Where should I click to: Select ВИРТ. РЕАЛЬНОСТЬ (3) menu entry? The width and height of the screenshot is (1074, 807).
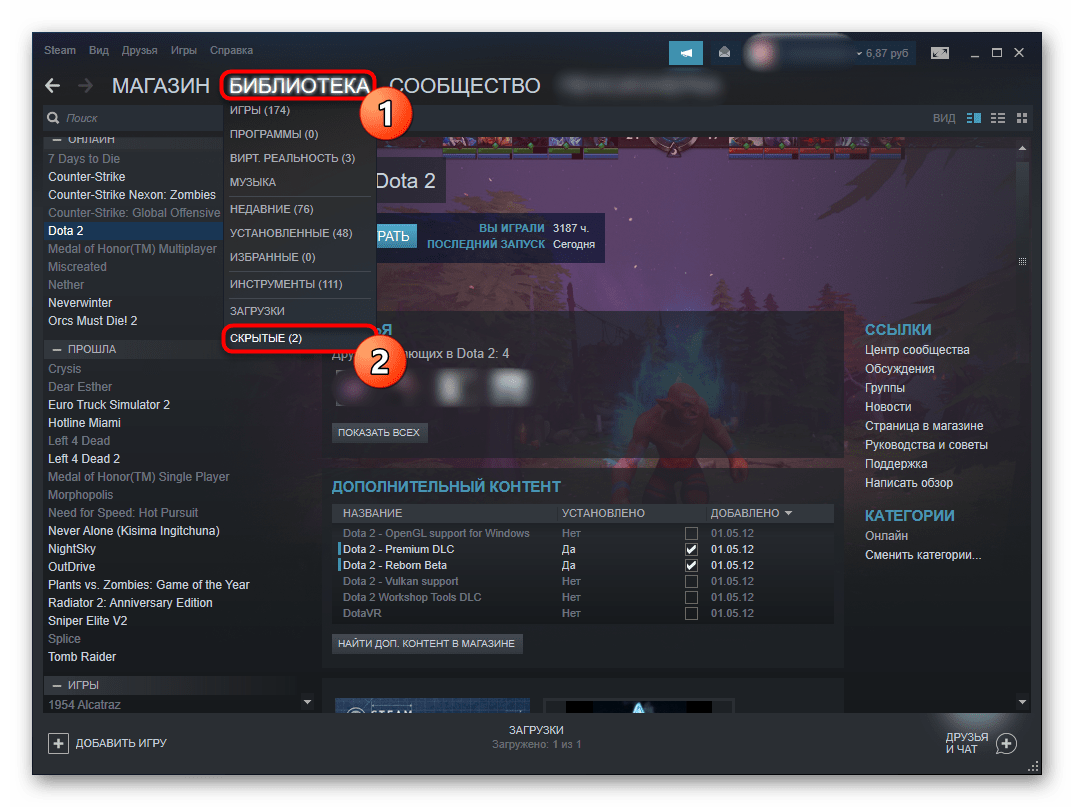click(x=292, y=158)
